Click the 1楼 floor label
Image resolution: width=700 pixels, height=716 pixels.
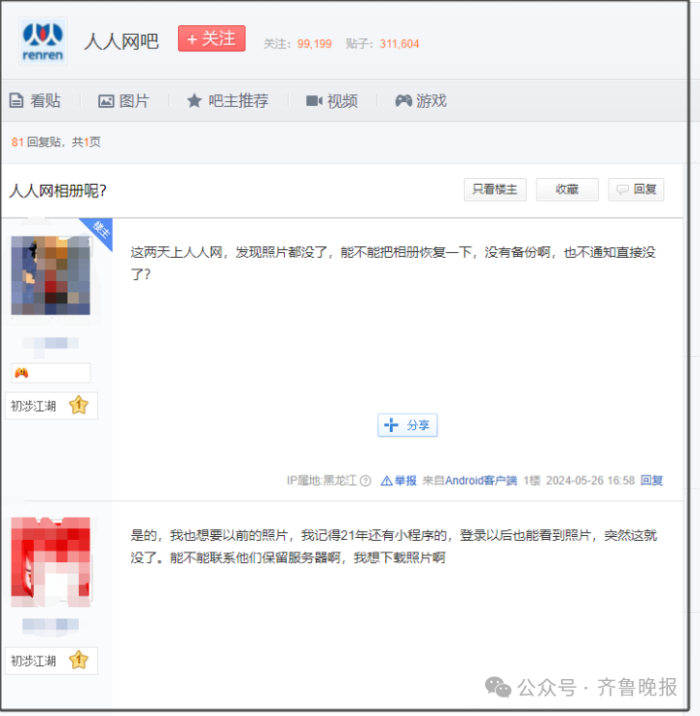(x=532, y=480)
